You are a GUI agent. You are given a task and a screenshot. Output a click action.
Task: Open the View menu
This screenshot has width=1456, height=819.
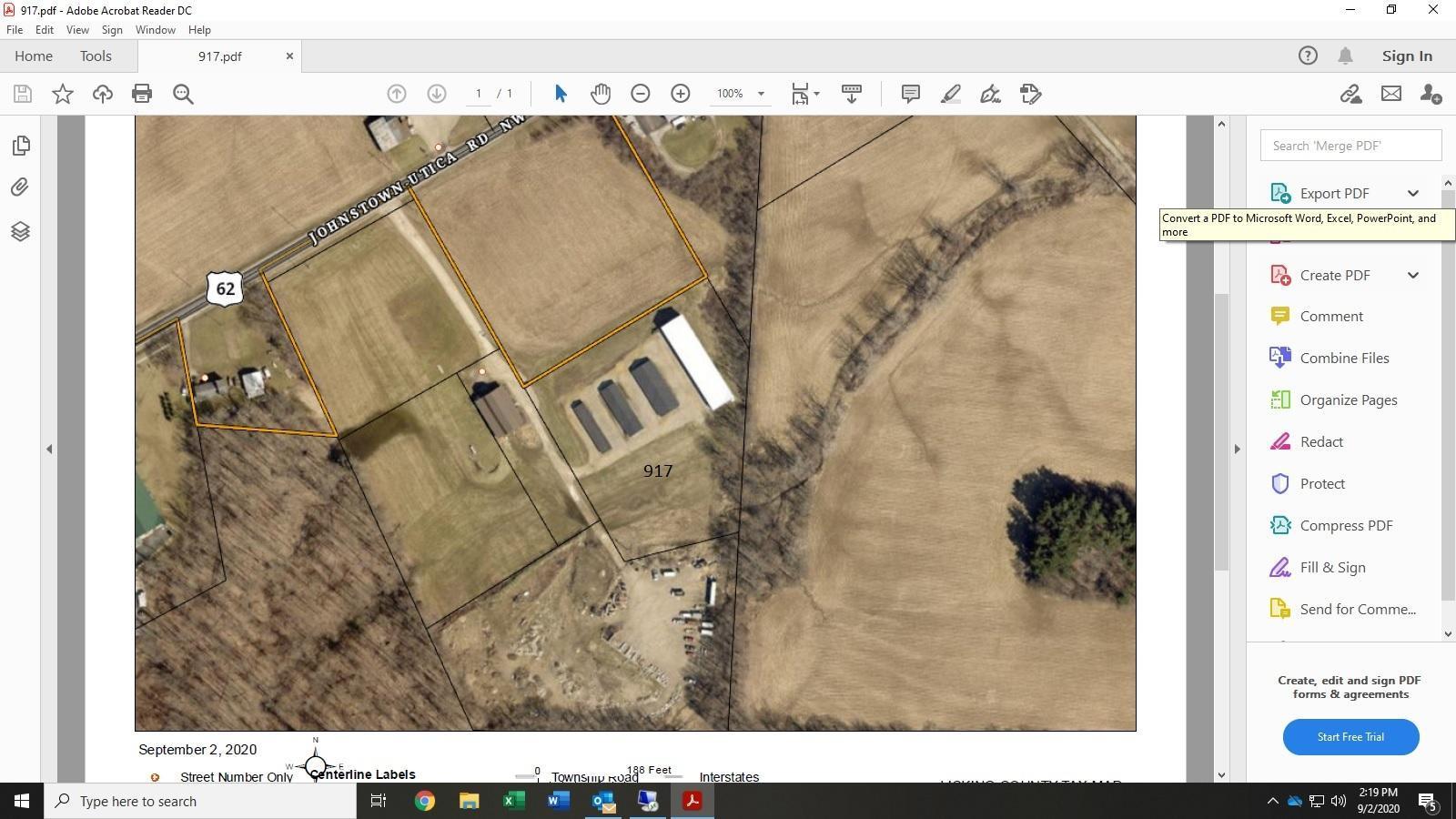tap(77, 30)
